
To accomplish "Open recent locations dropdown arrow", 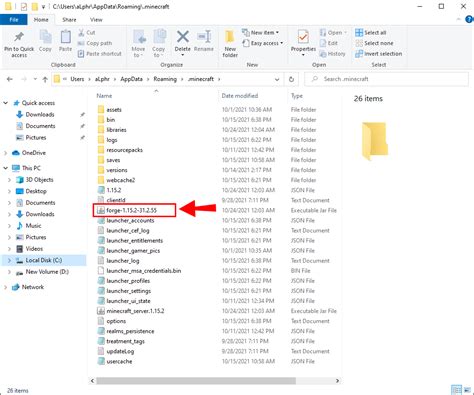I will [x=35, y=79].
